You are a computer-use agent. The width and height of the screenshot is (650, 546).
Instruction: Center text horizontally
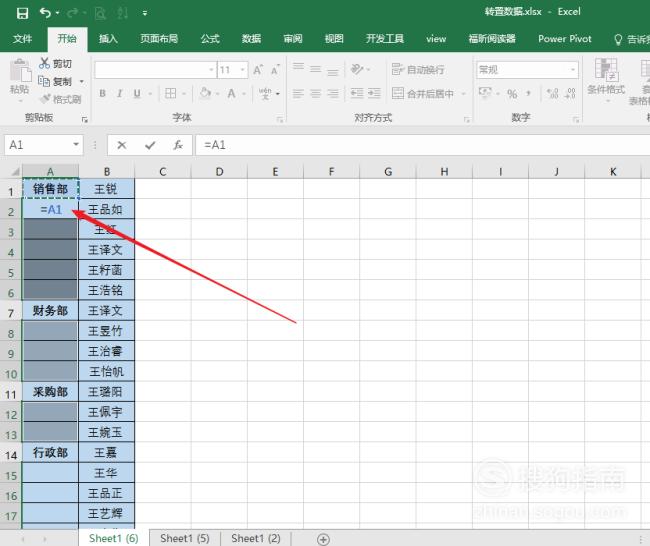315,94
